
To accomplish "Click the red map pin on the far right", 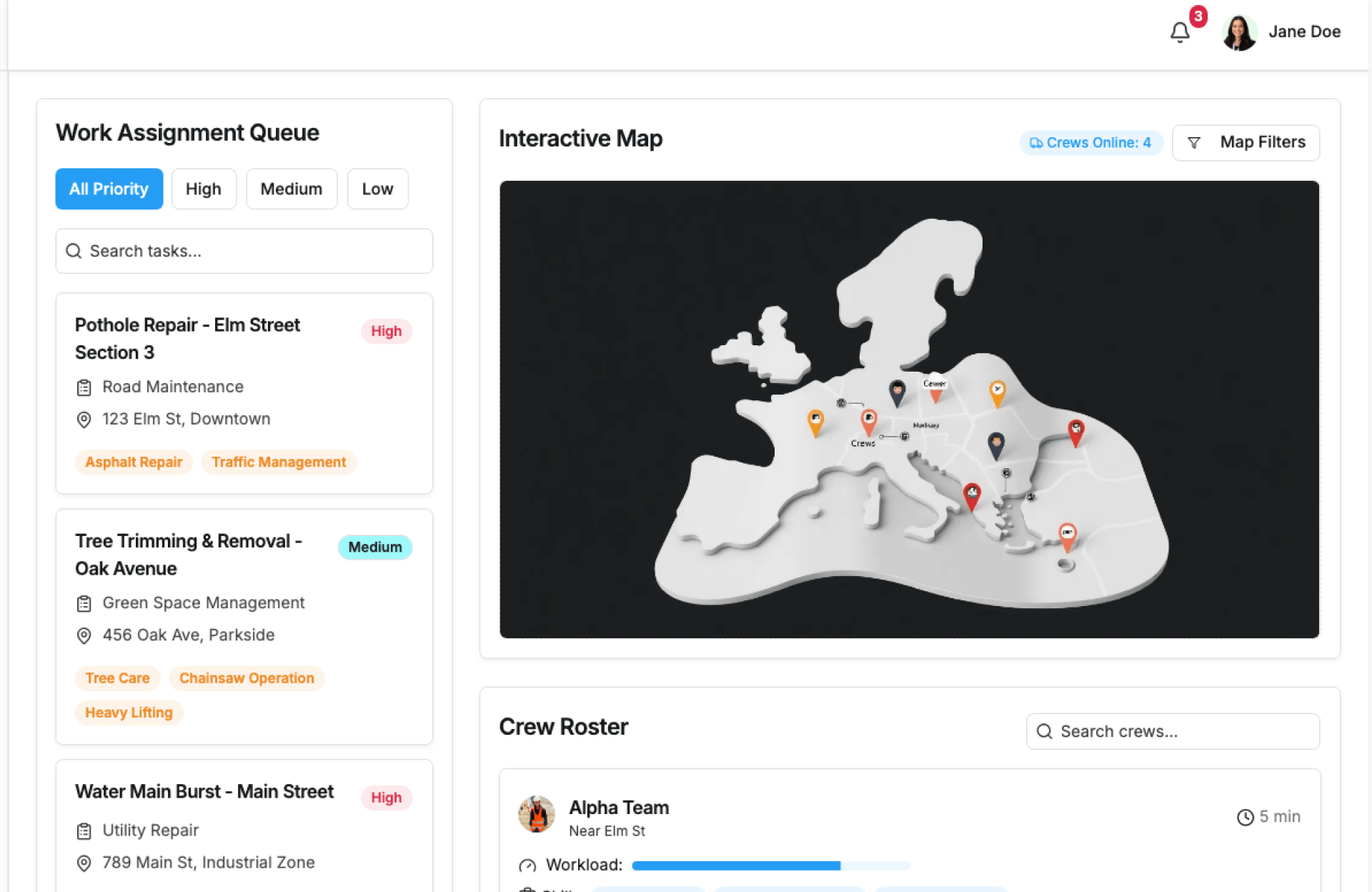I will tap(1075, 431).
